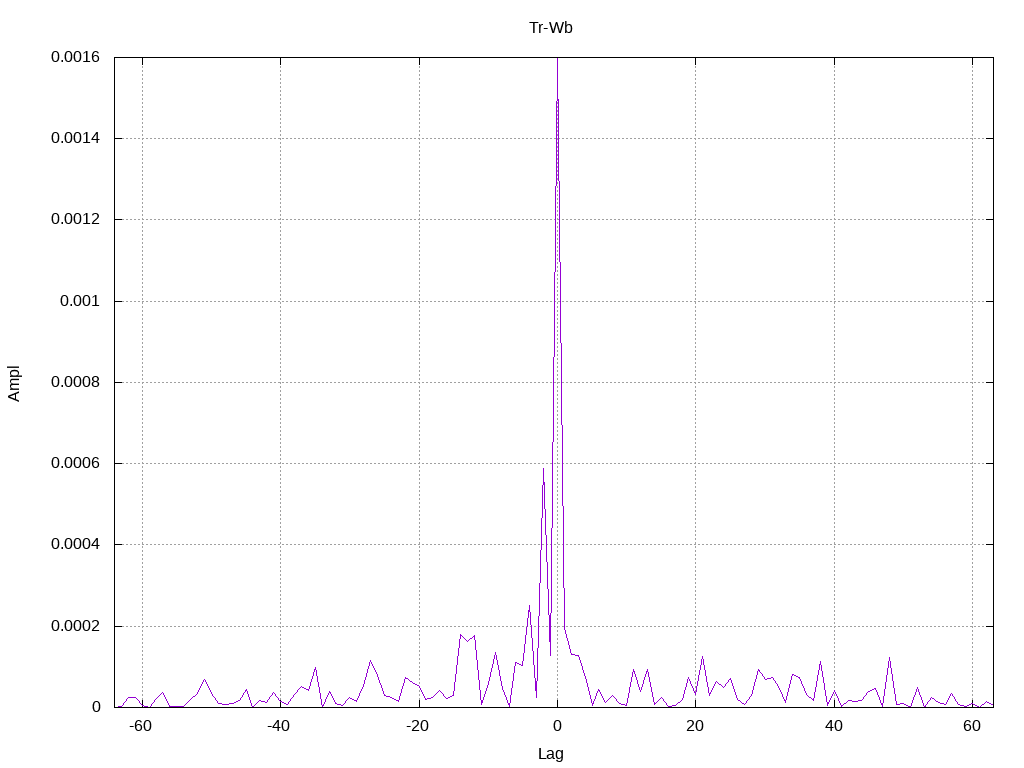The height and width of the screenshot is (768, 1024).
Task: Click y-axis value 0.001
Action: [x=80, y=301]
